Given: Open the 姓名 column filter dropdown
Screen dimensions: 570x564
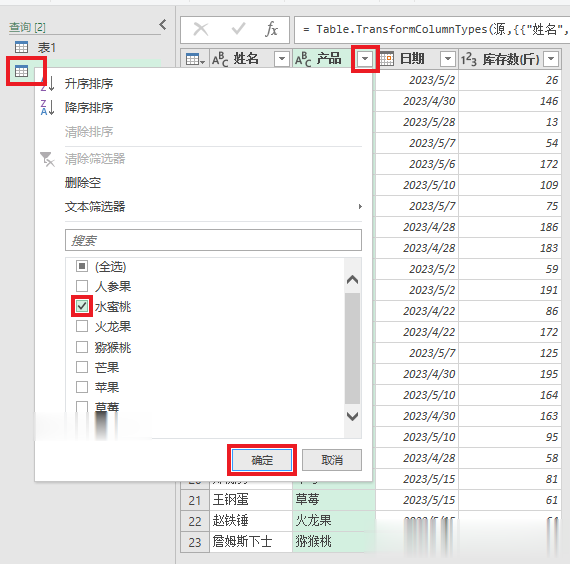Looking at the screenshot, I should pyautogui.click(x=282, y=59).
